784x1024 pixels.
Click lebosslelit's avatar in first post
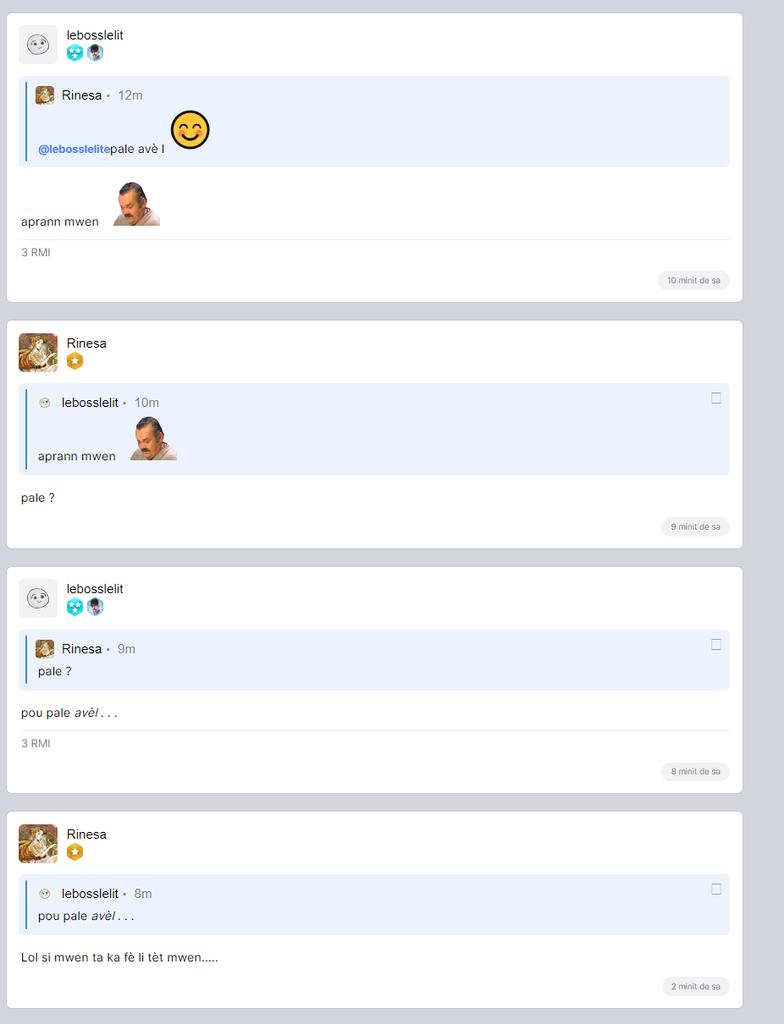pos(38,44)
